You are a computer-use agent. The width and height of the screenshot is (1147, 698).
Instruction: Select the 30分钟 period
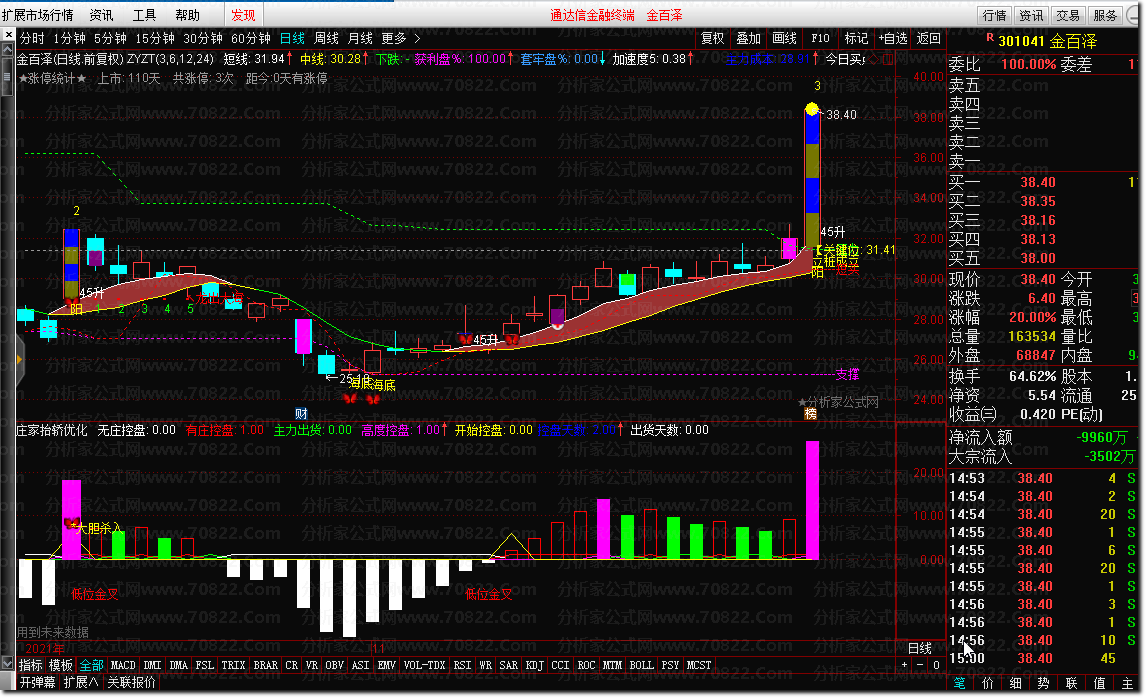pyautogui.click(x=203, y=38)
